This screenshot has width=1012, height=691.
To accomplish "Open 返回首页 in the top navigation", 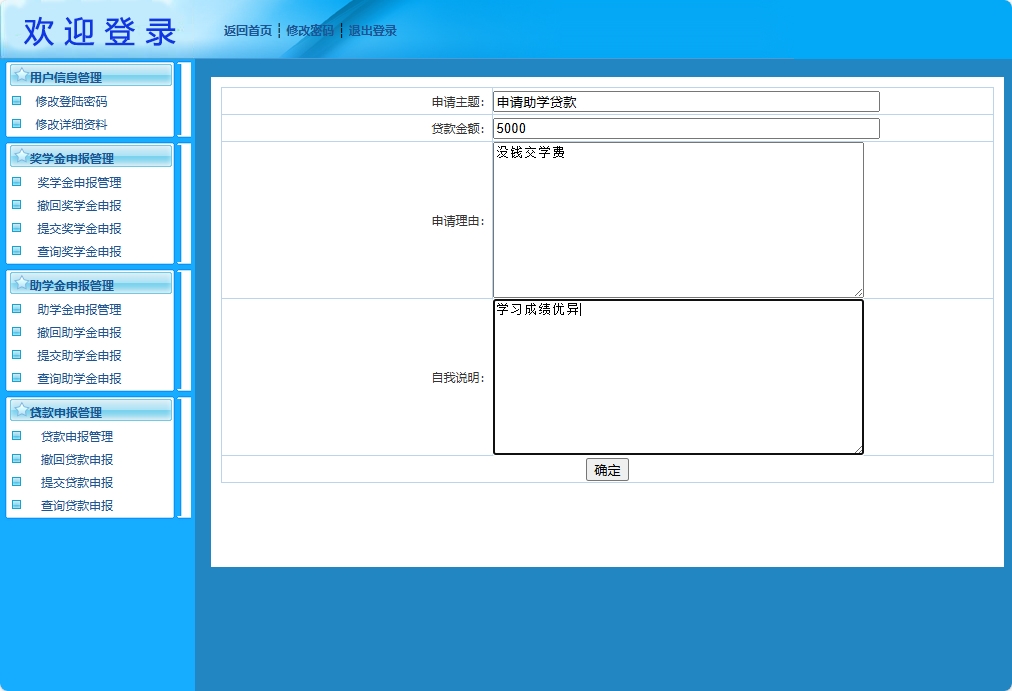I will click(249, 30).
